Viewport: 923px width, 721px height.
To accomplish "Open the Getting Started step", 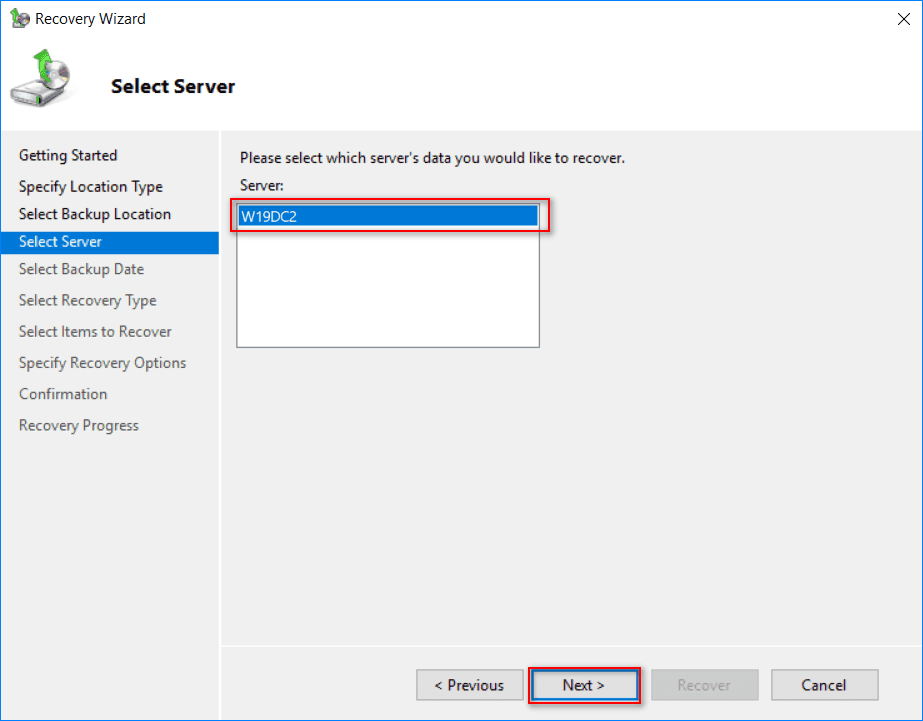I will tap(68, 155).
